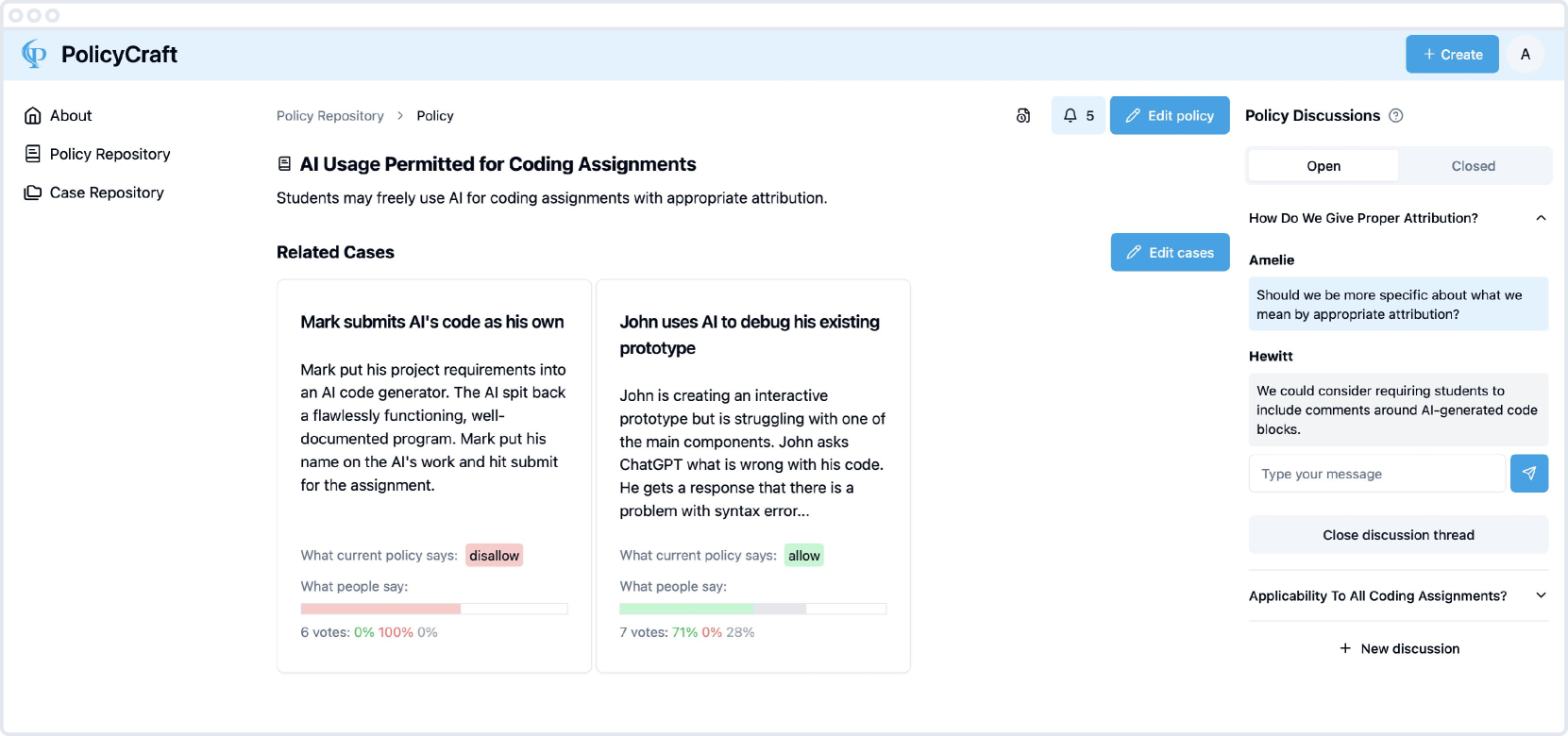
Task: Open Policy Repository from the sidebar
Action: pos(110,154)
